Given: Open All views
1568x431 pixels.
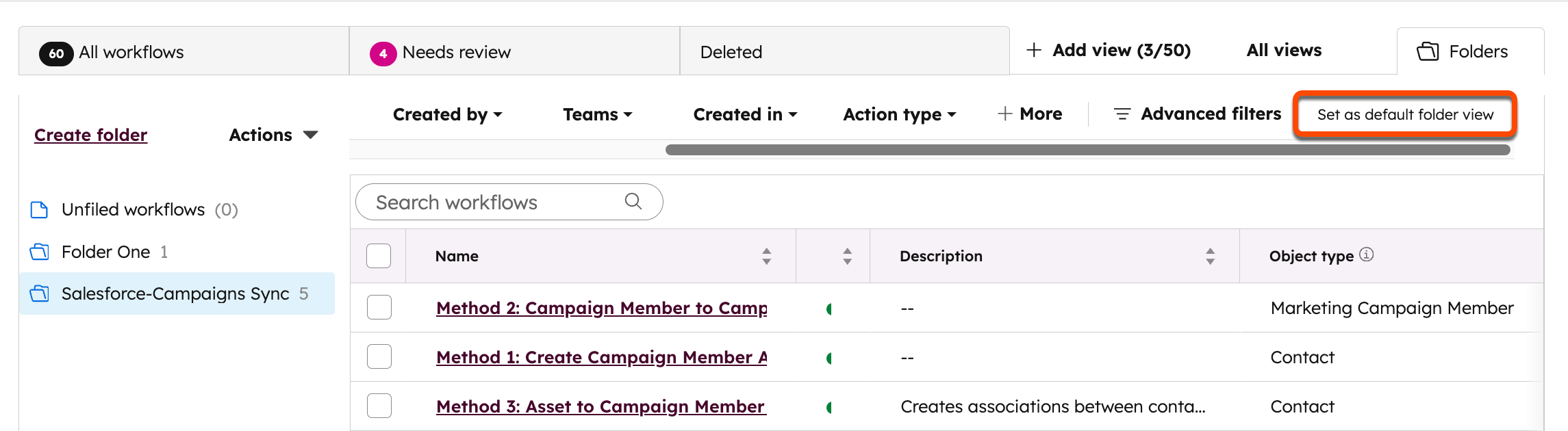Looking at the screenshot, I should (x=1284, y=51).
